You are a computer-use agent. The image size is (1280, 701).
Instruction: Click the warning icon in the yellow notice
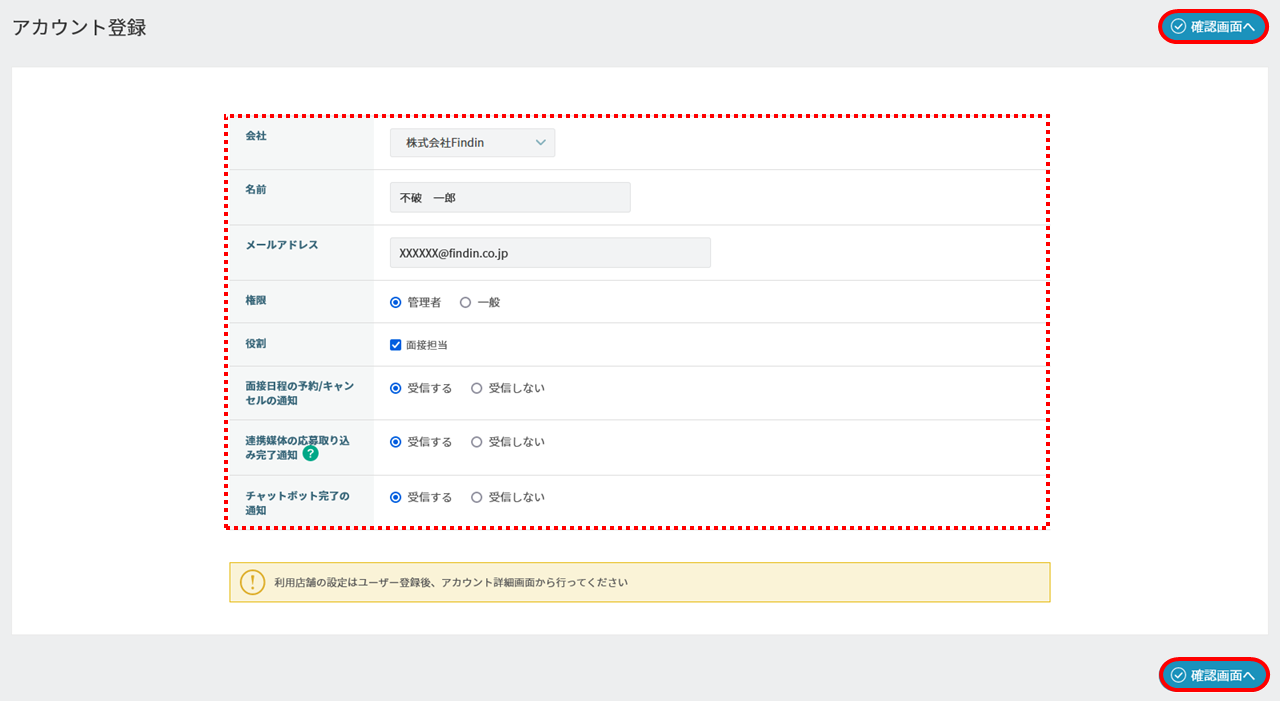253,582
